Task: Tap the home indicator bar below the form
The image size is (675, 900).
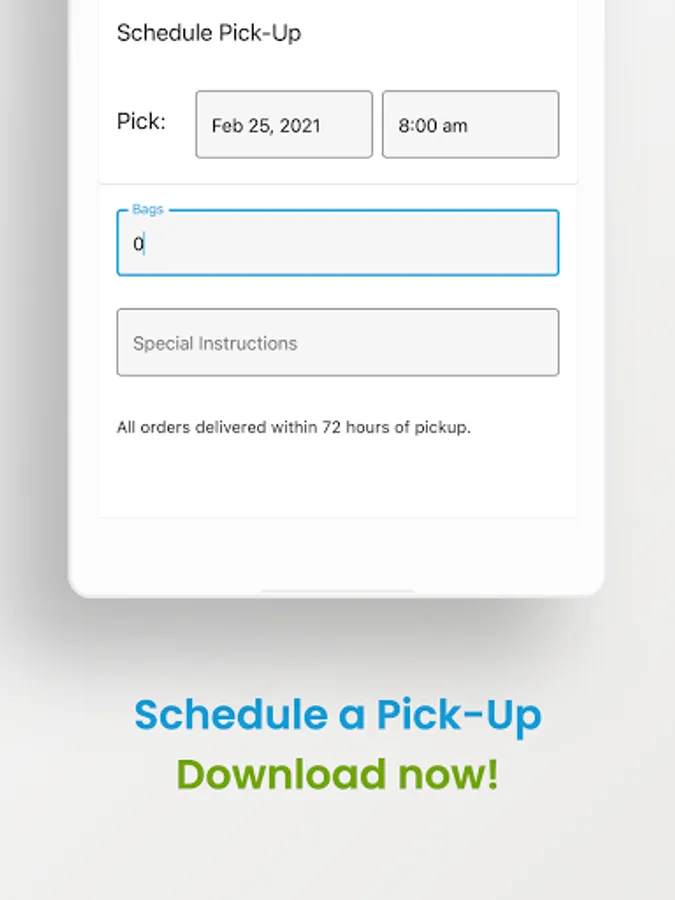Action: 338,590
